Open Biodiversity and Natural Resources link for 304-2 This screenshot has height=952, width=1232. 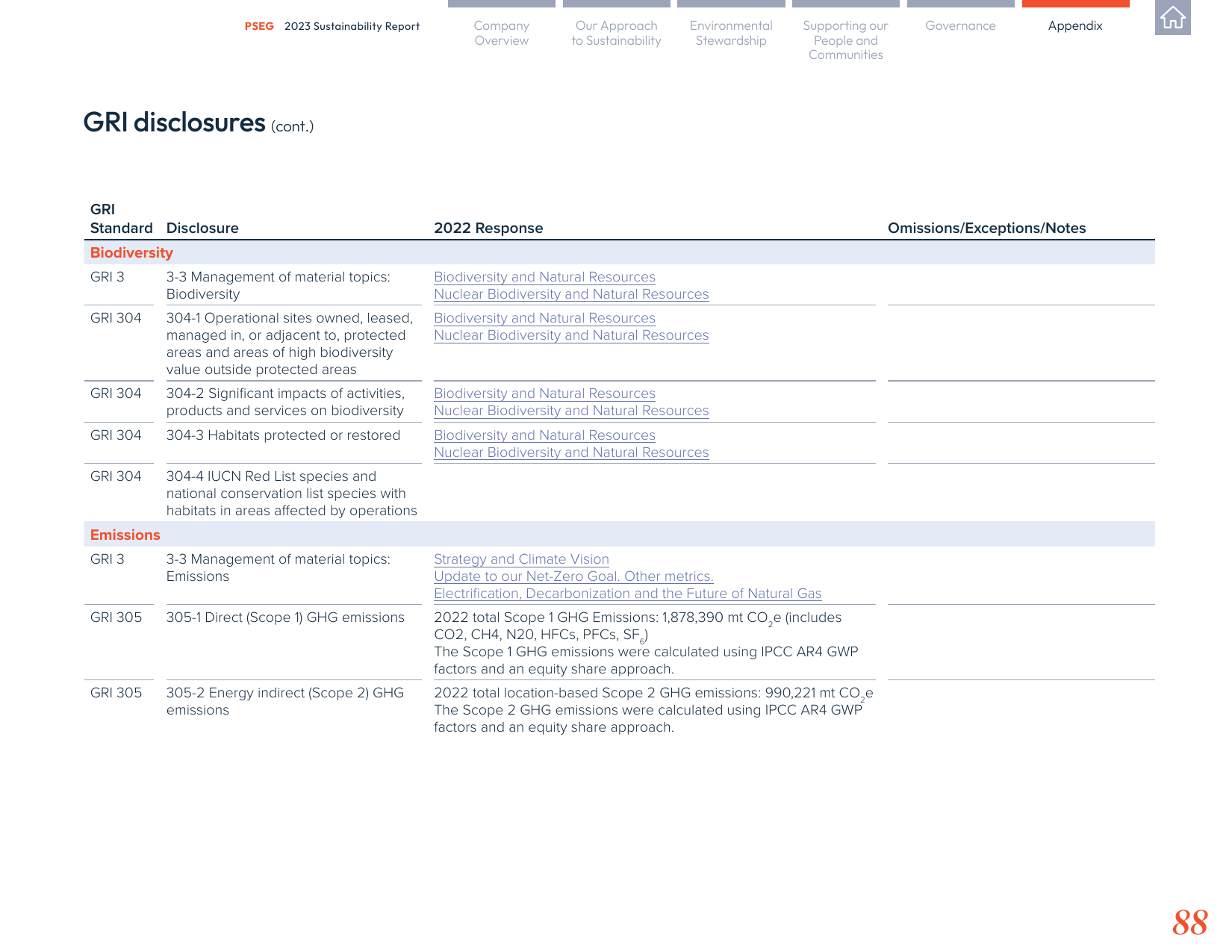(x=544, y=393)
